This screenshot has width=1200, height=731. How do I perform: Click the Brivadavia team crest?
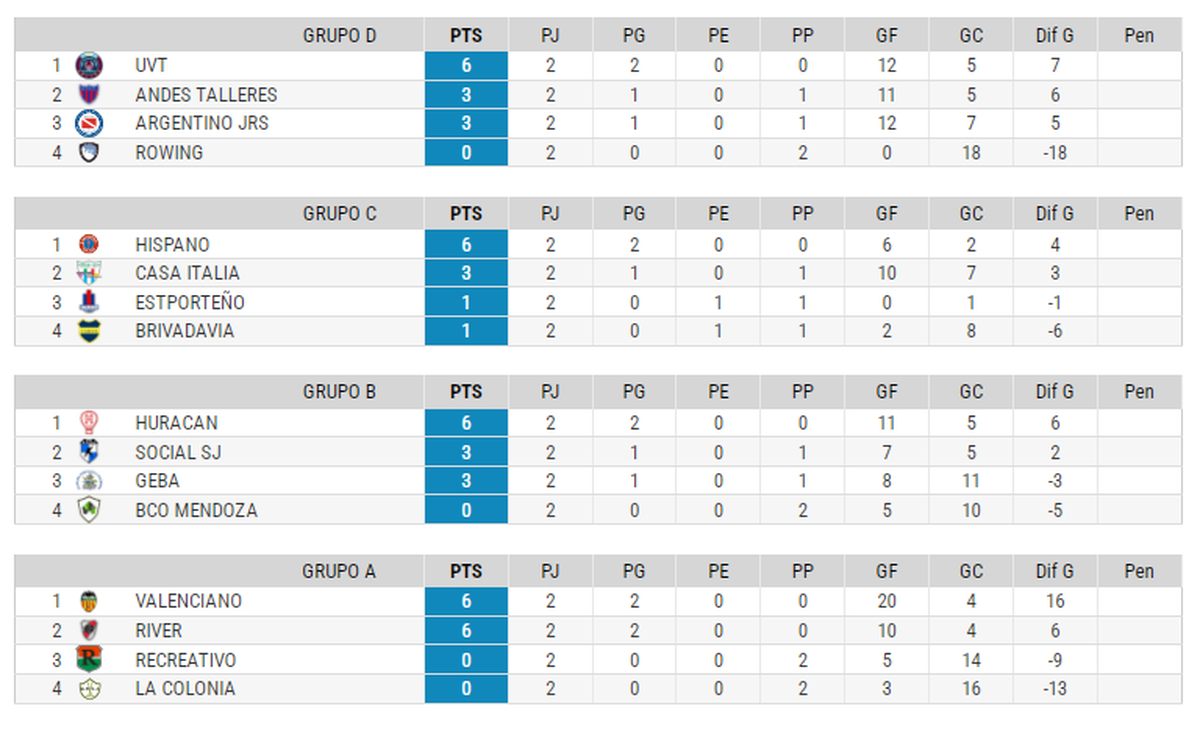(x=89, y=331)
